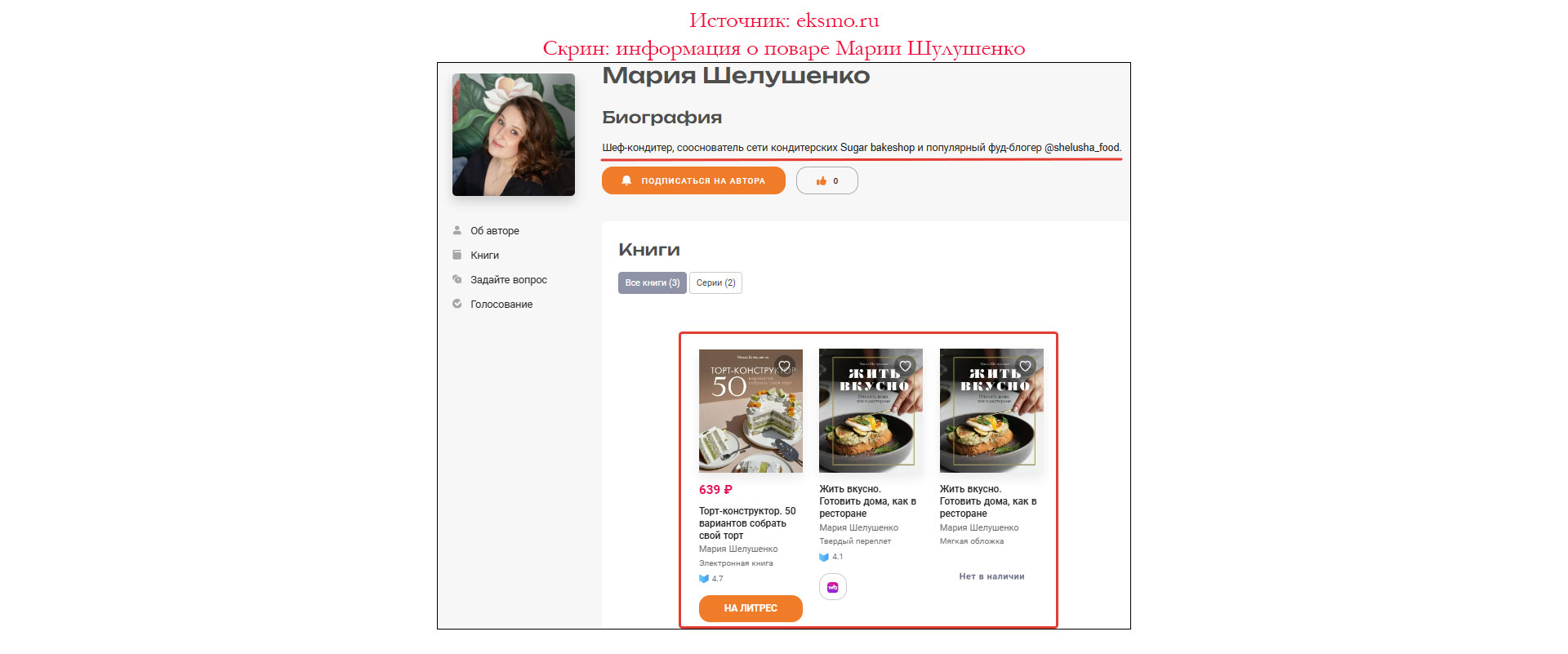Viewport: 1568px width, 654px height.
Task: Add Торт-конструктор book to favorites heart
Action: pos(785,366)
